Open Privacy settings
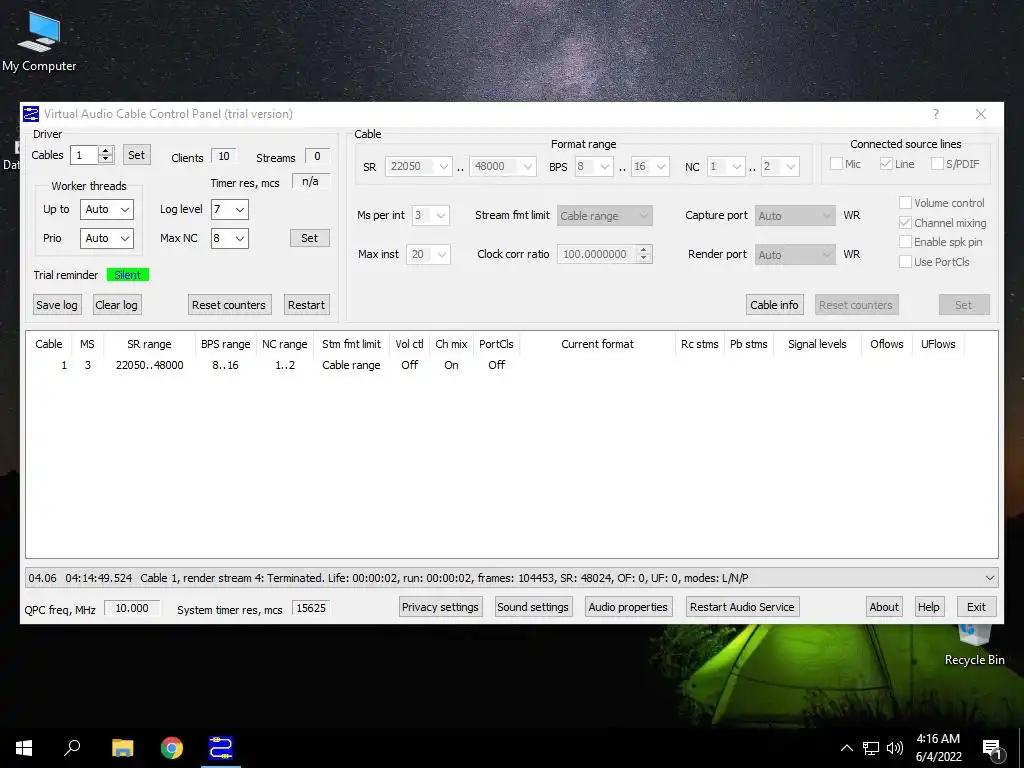This screenshot has height=768, width=1024. pyautogui.click(x=440, y=607)
